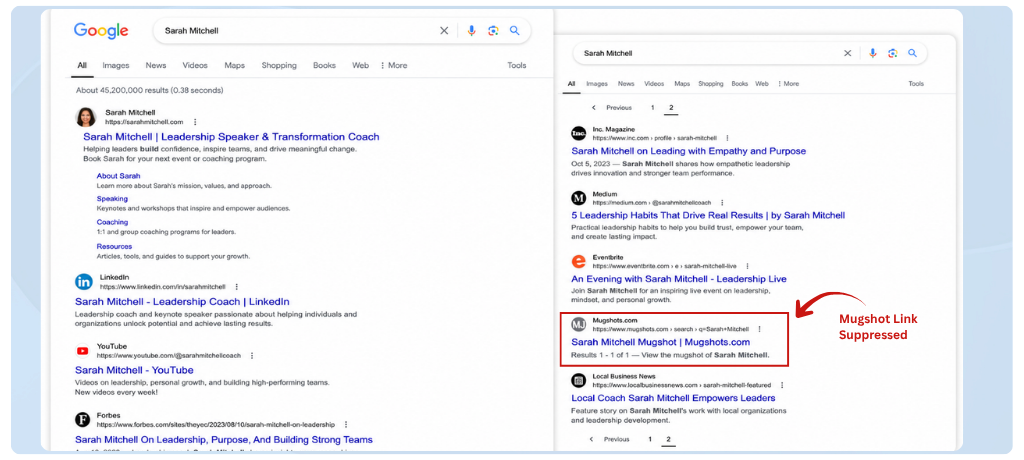The width and height of the screenshot is (1024, 460).
Task: Click the Local Business News favicon
Action: coord(579,380)
